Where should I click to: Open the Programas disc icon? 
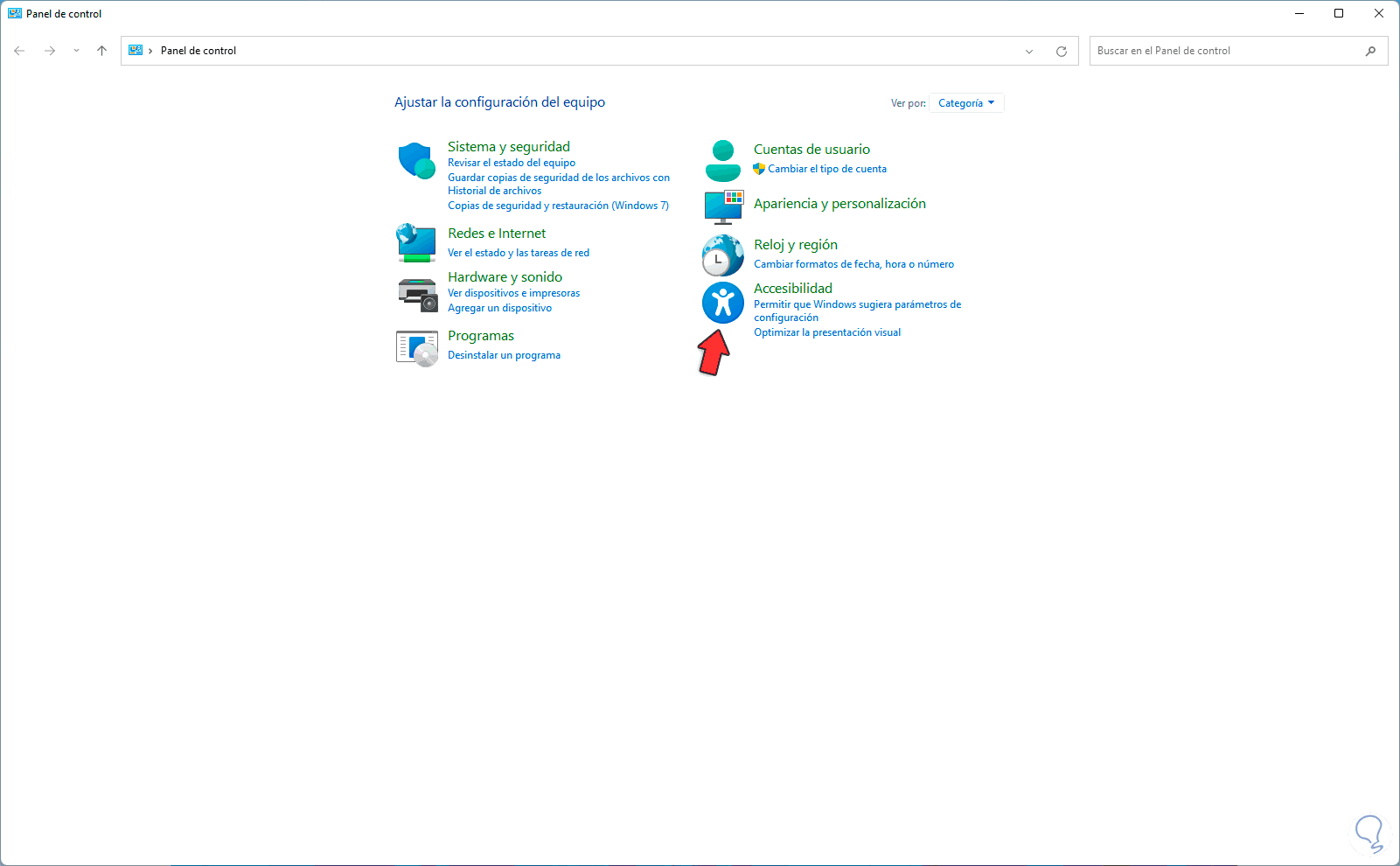(x=417, y=348)
